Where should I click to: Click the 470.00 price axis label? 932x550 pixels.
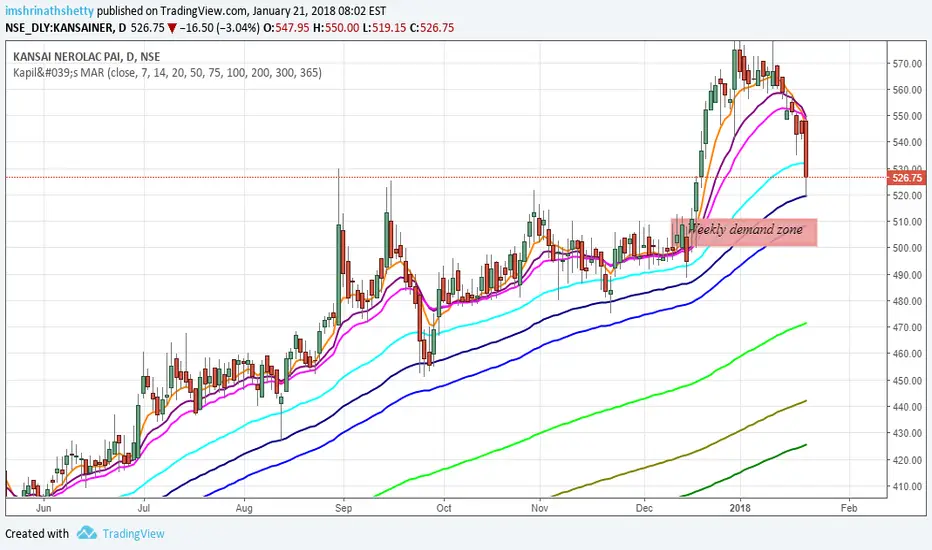tap(907, 327)
